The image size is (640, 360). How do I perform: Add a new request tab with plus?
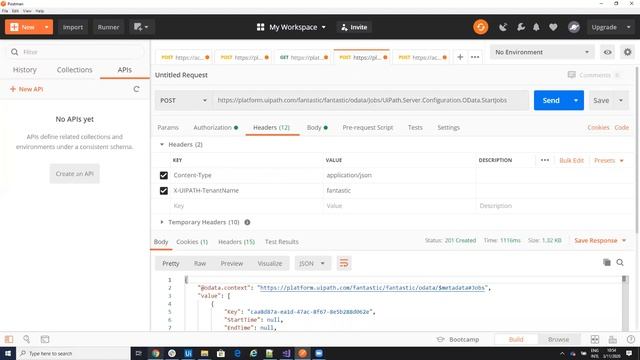[460, 57]
